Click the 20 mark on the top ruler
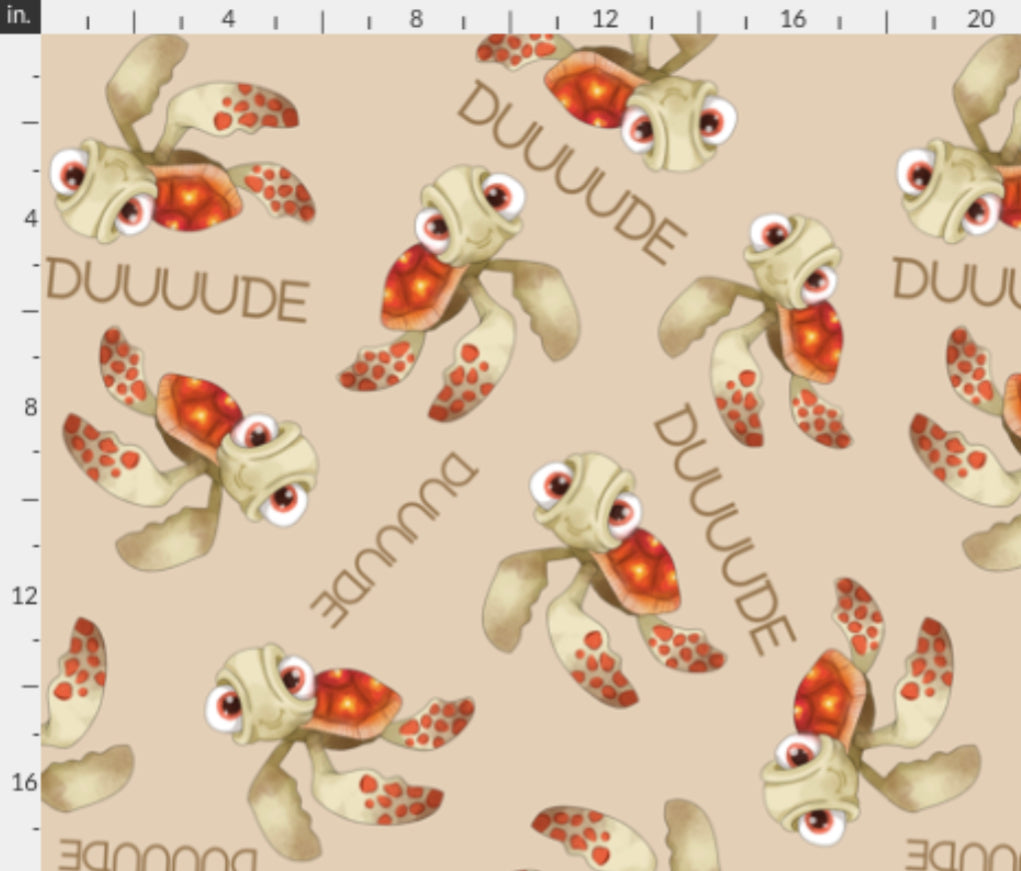 [x=980, y=18]
